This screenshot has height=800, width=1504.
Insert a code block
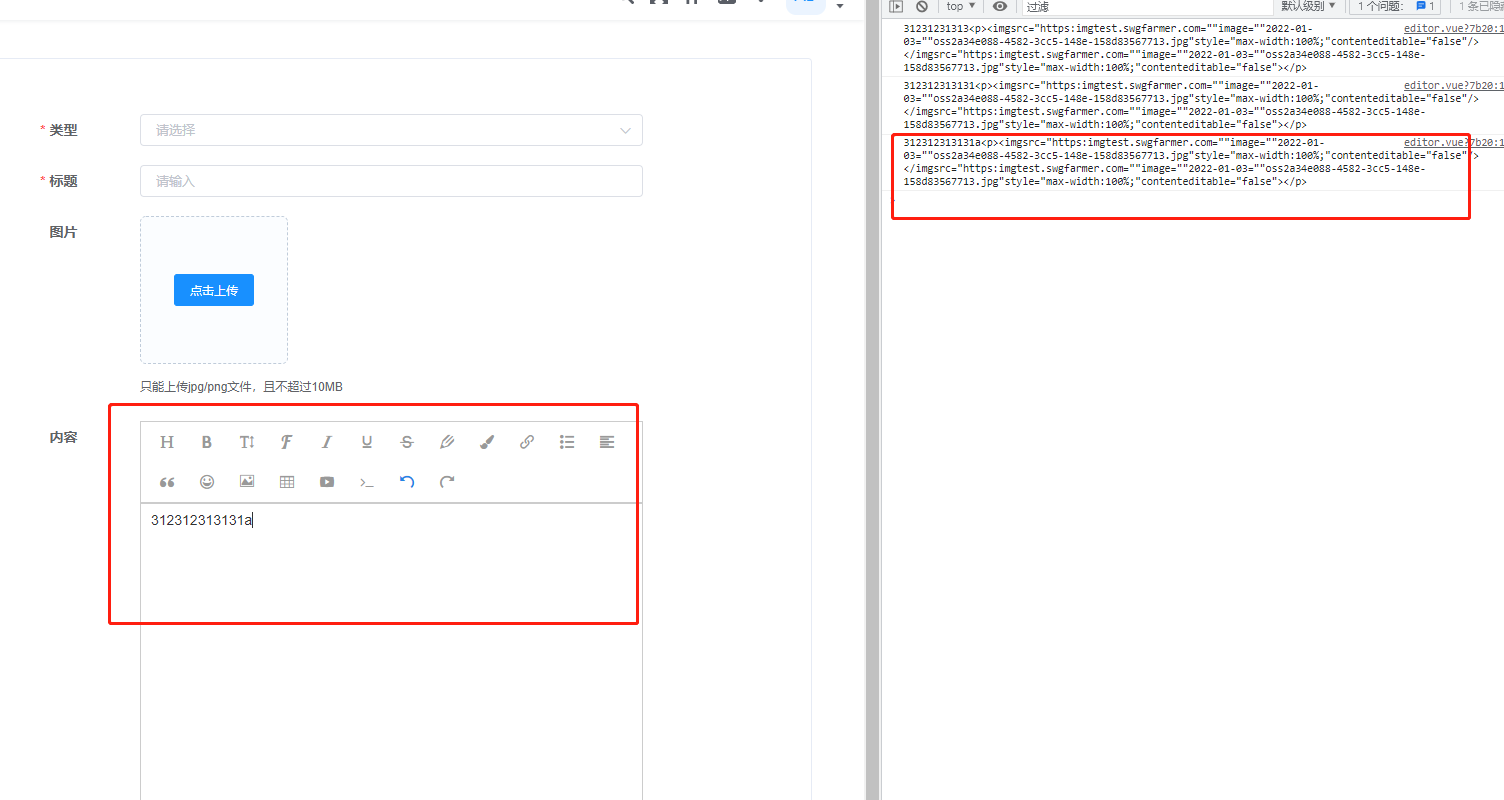[367, 482]
